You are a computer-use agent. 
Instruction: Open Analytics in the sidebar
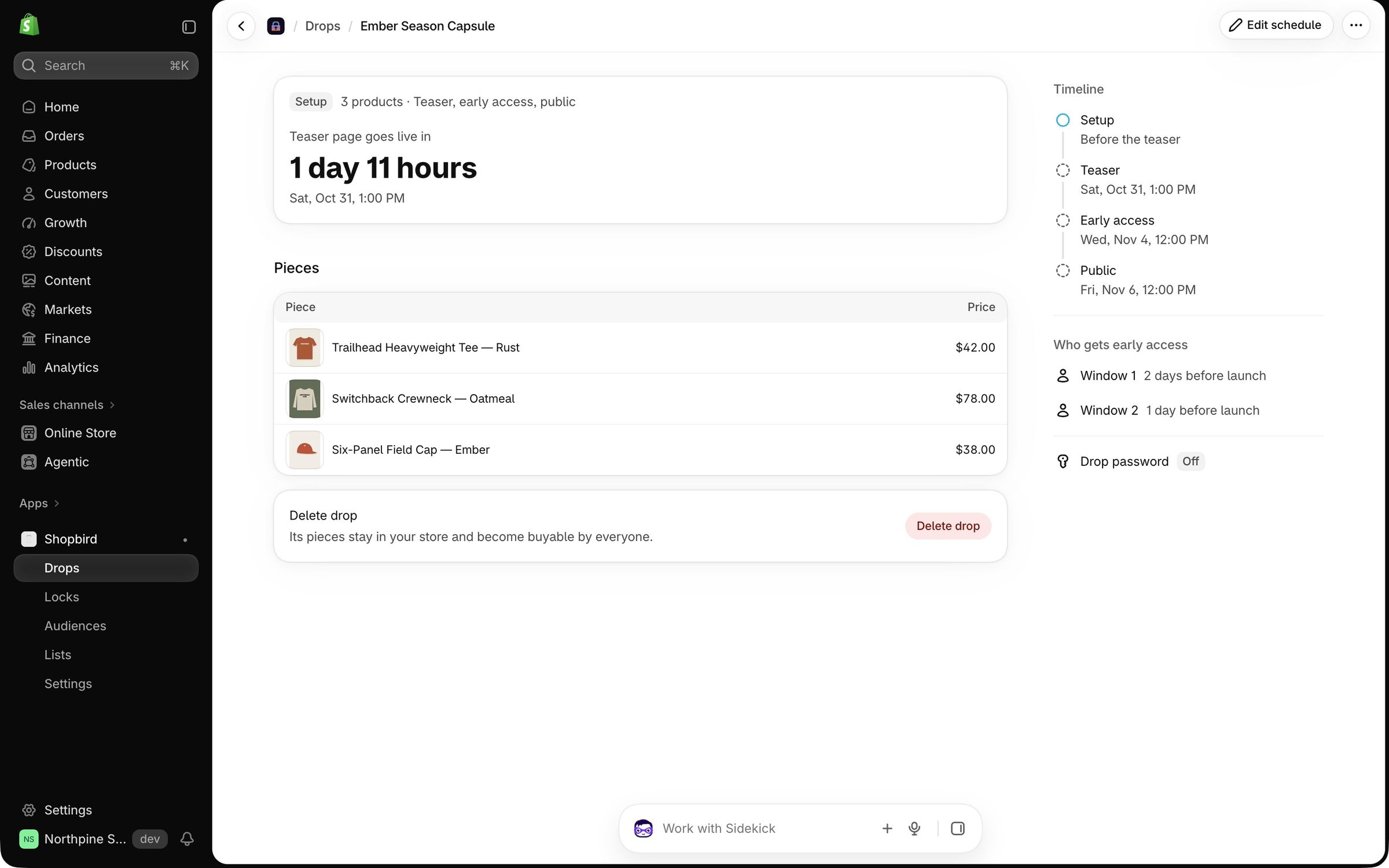coord(106,367)
